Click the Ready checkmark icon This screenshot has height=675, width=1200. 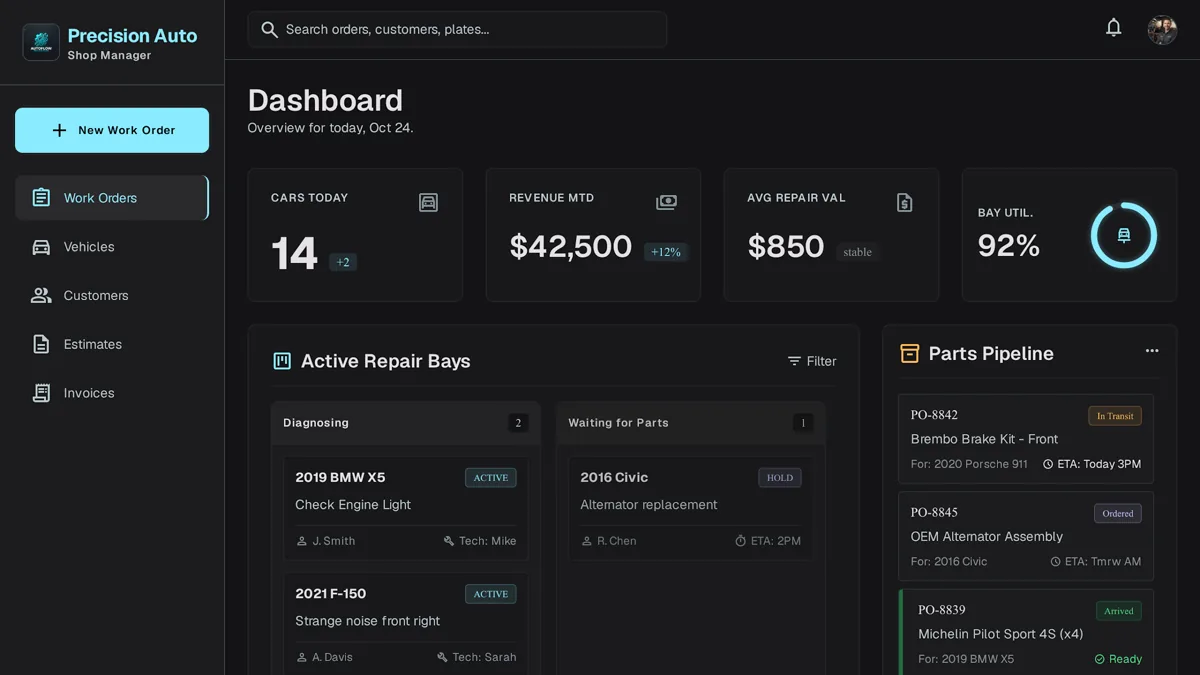(1100, 659)
